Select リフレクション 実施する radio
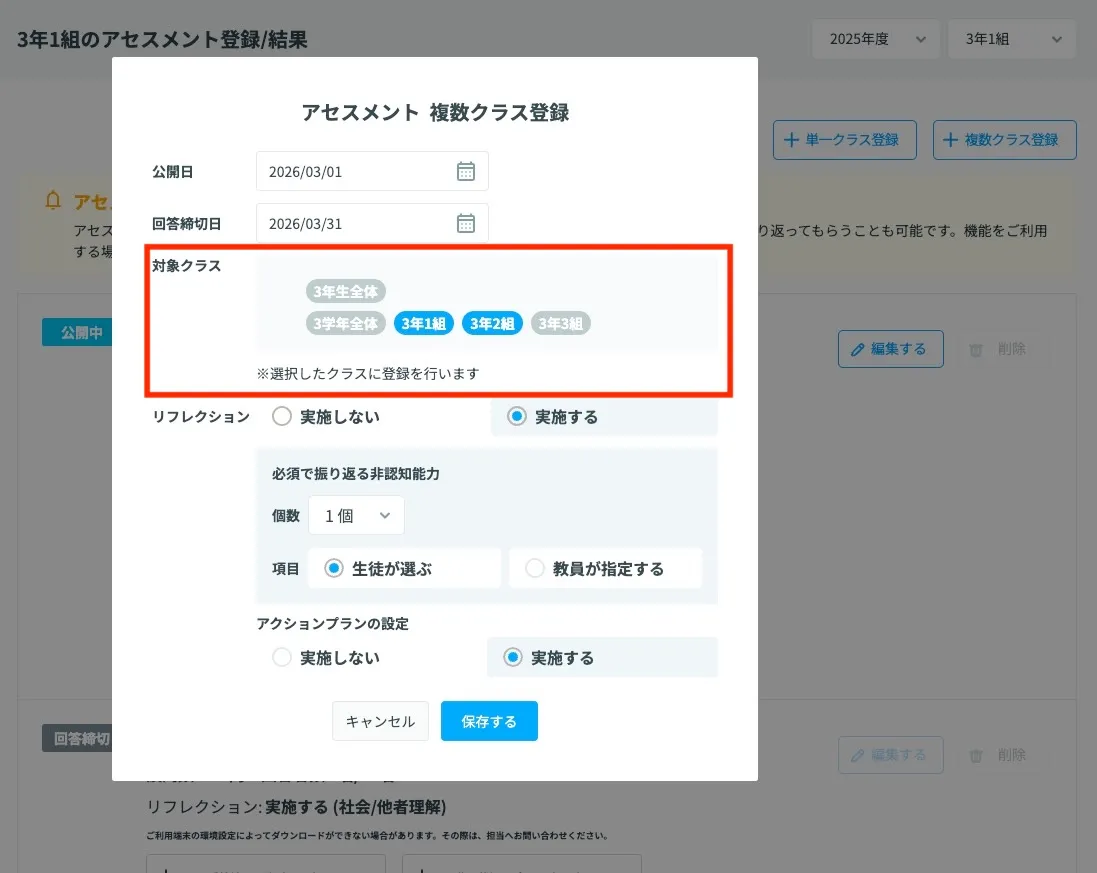 click(517, 416)
